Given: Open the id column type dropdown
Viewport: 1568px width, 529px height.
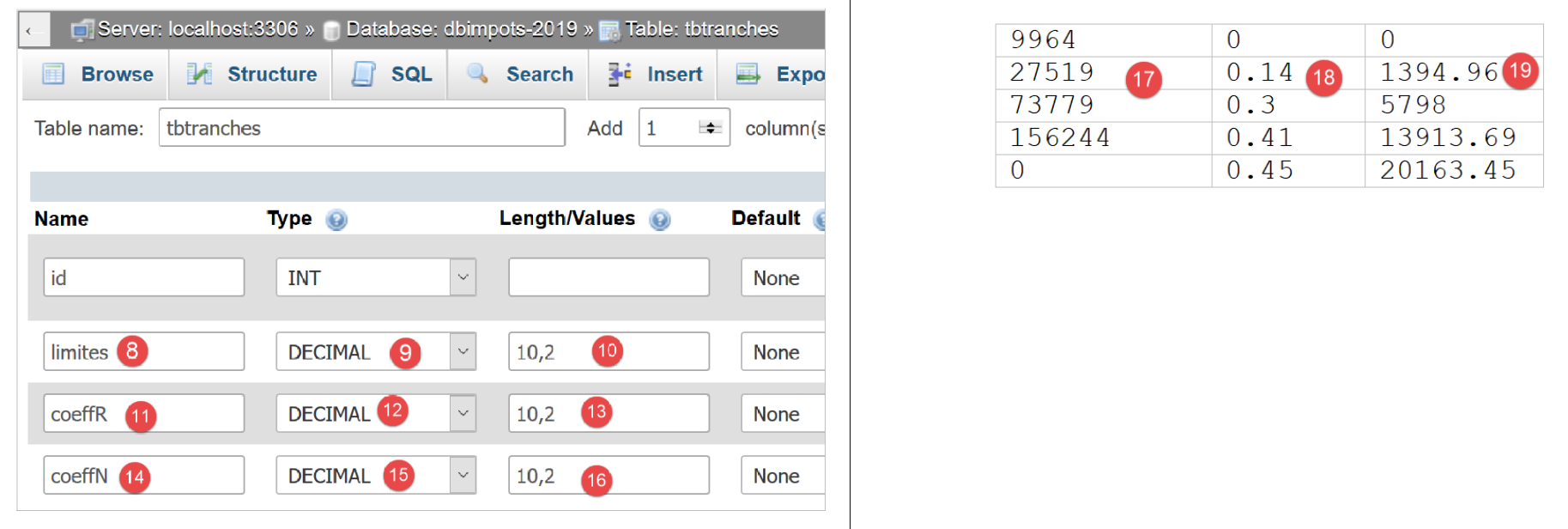Looking at the screenshot, I should tap(463, 277).
